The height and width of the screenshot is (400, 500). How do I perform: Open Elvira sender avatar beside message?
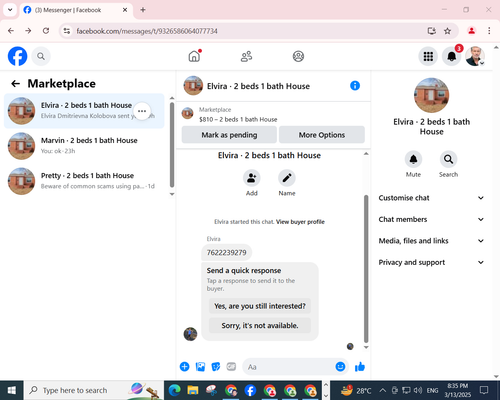tap(190, 334)
